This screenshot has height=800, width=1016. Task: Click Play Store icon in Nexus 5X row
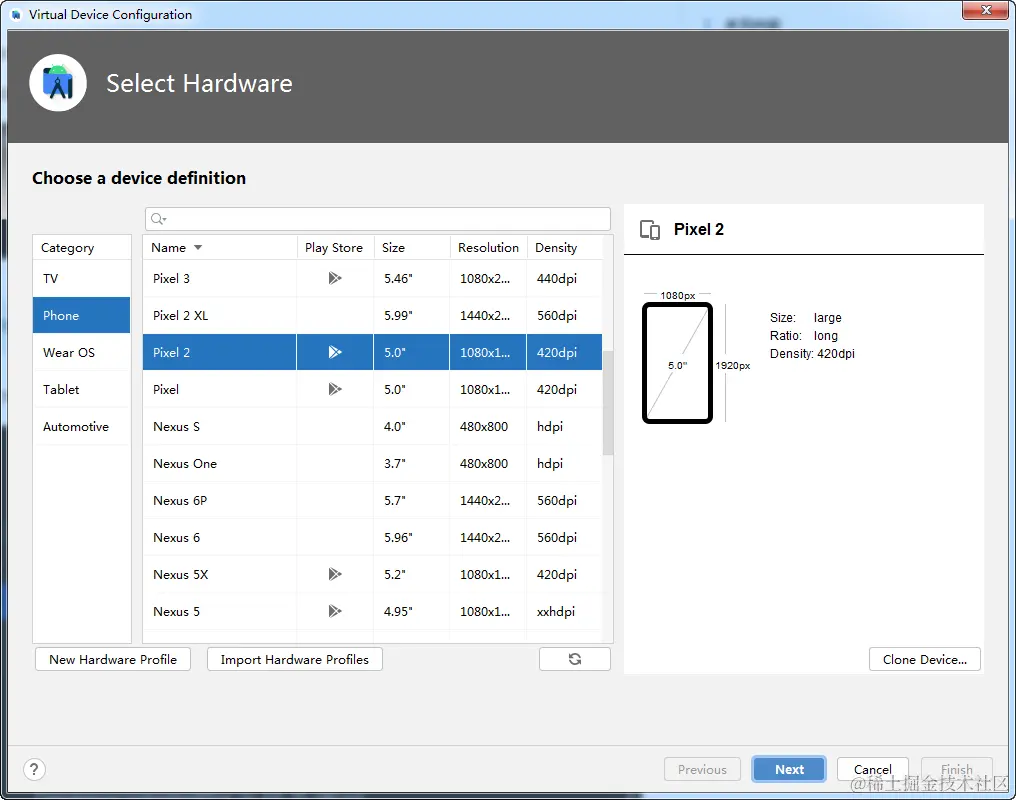click(334, 575)
